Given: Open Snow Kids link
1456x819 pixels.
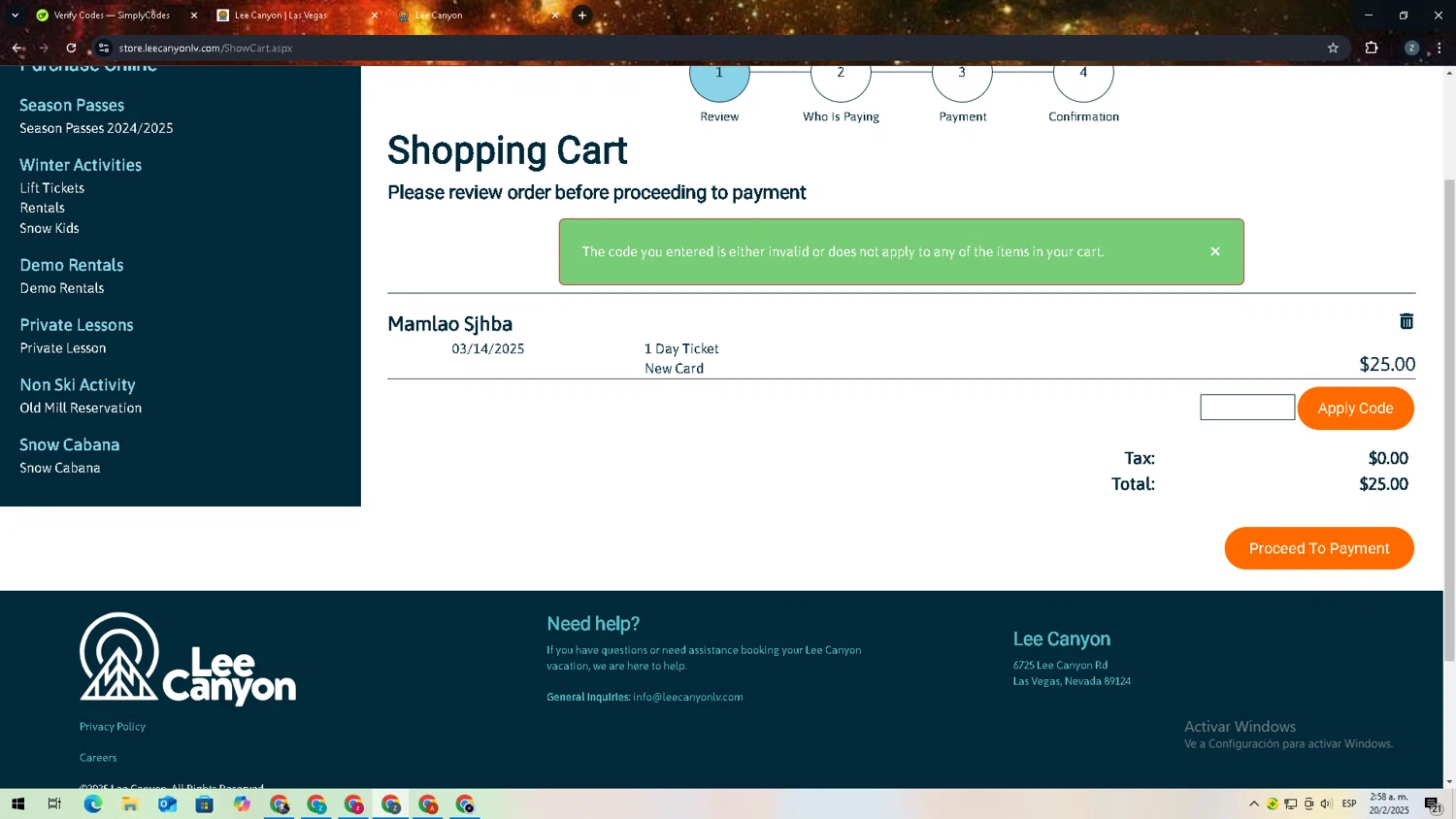Looking at the screenshot, I should click(x=50, y=228).
